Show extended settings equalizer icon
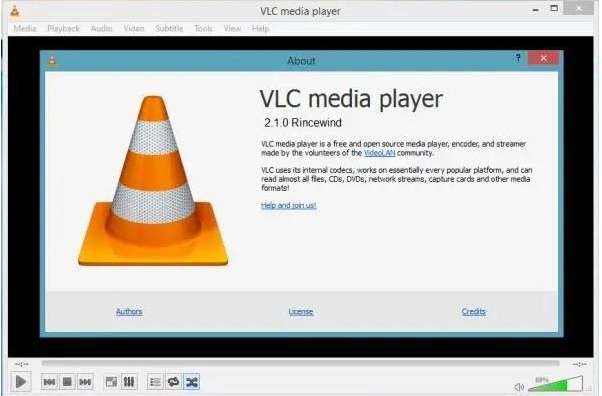Screen dimensions: 602x396 pos(129,382)
